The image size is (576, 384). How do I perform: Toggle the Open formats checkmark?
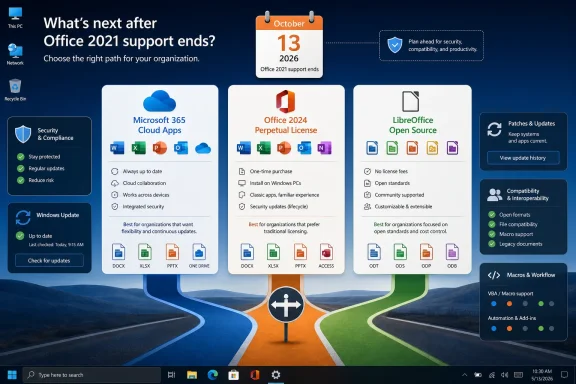click(x=492, y=215)
